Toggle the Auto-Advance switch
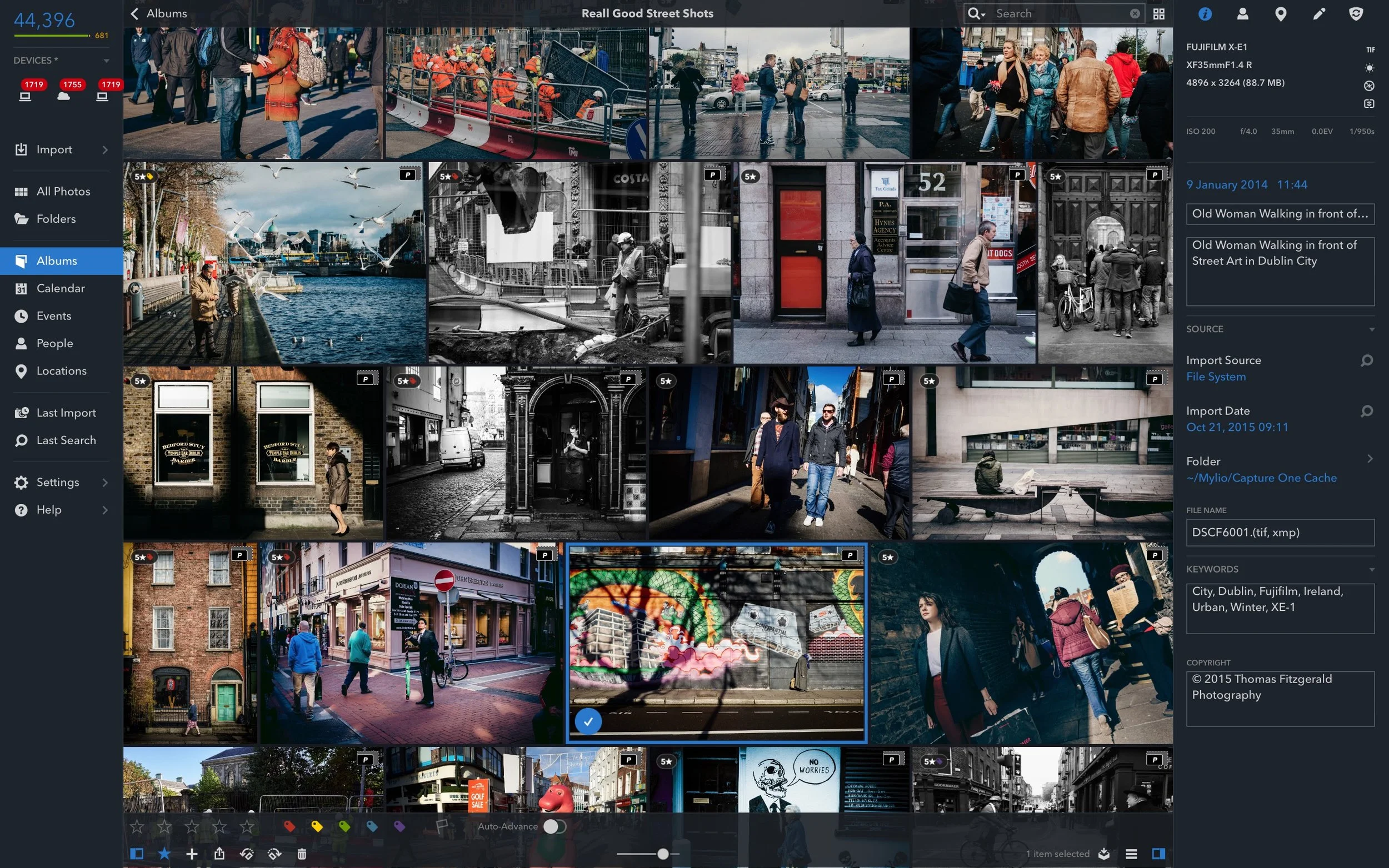Image resolution: width=1389 pixels, height=868 pixels. coord(554,826)
